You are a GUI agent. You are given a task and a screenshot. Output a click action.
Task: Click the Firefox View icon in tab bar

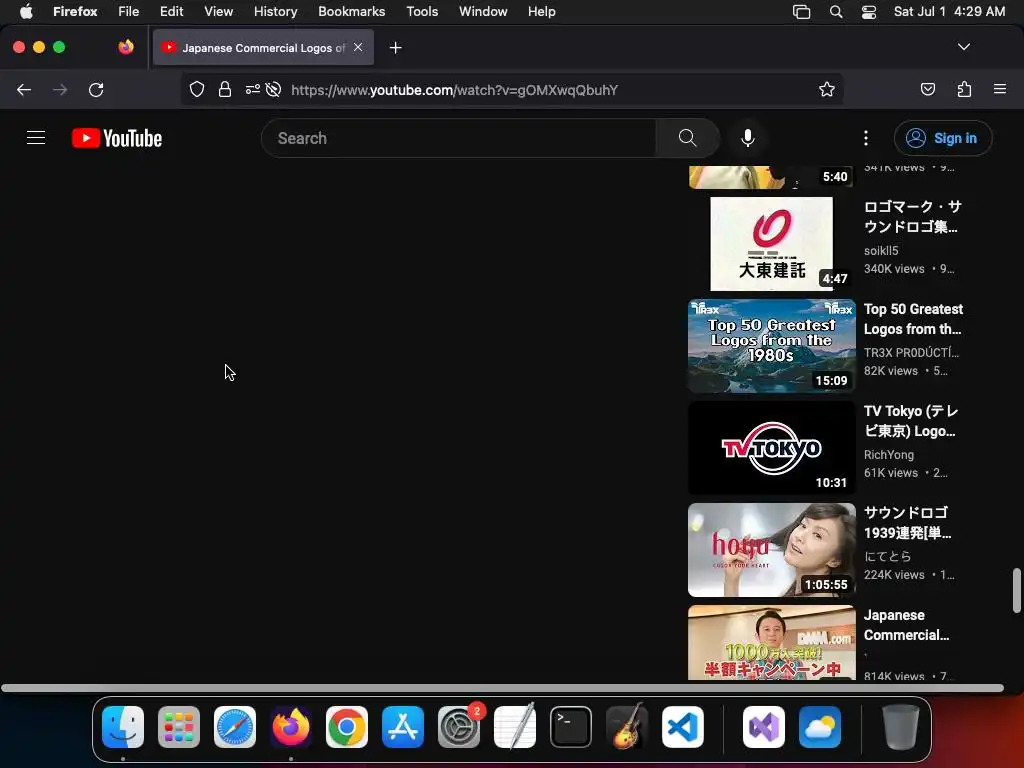click(125, 47)
